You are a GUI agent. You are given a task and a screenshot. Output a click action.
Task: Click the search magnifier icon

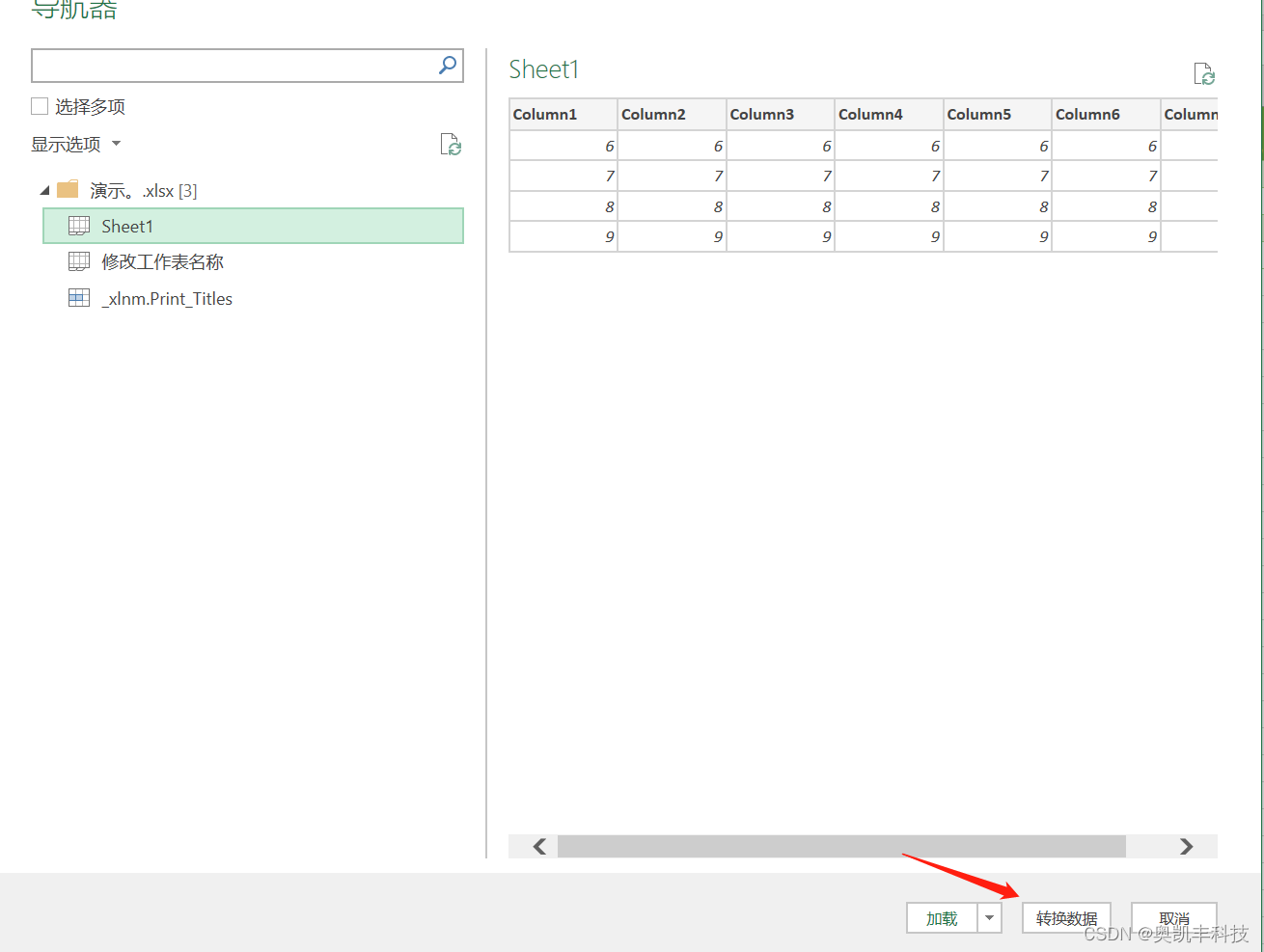pyautogui.click(x=448, y=65)
